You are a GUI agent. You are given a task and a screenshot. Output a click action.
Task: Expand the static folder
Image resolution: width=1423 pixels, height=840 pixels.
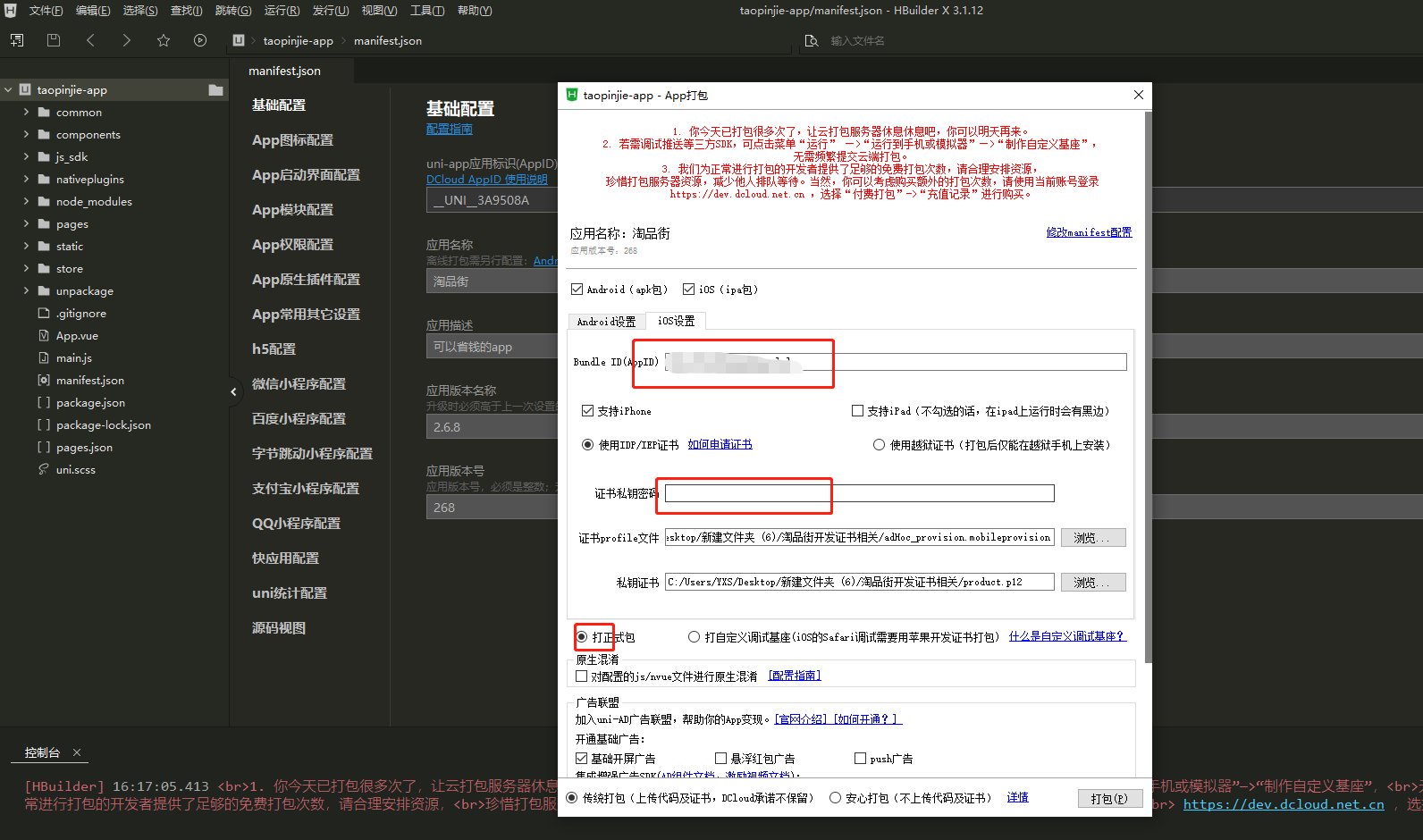tap(26, 246)
